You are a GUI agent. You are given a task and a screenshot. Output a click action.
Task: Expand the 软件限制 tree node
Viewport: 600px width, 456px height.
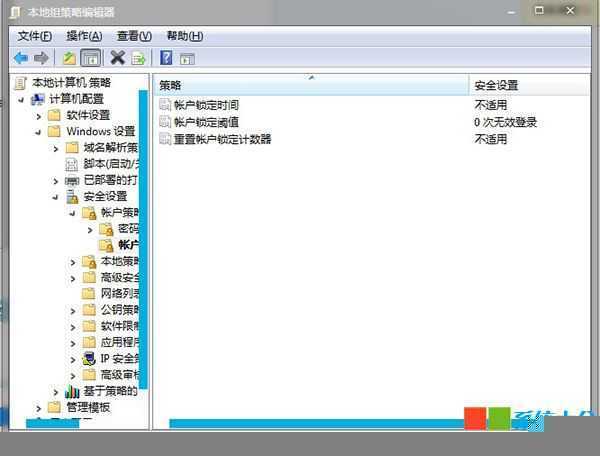pos(73,327)
